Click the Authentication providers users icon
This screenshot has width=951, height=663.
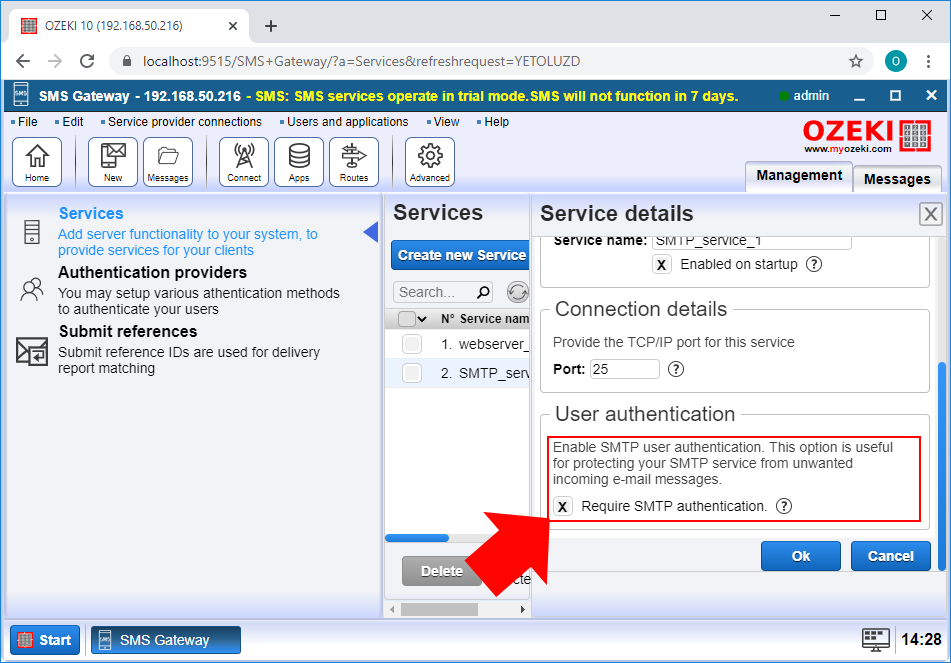coord(32,289)
